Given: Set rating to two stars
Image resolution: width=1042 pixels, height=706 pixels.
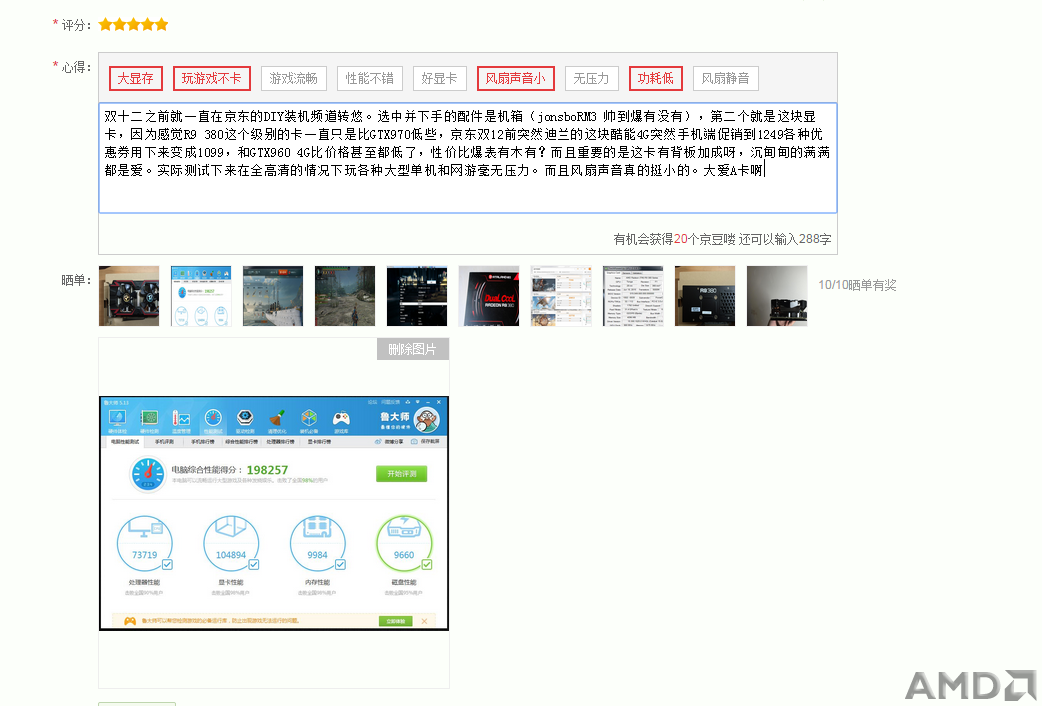Looking at the screenshot, I should [119, 25].
